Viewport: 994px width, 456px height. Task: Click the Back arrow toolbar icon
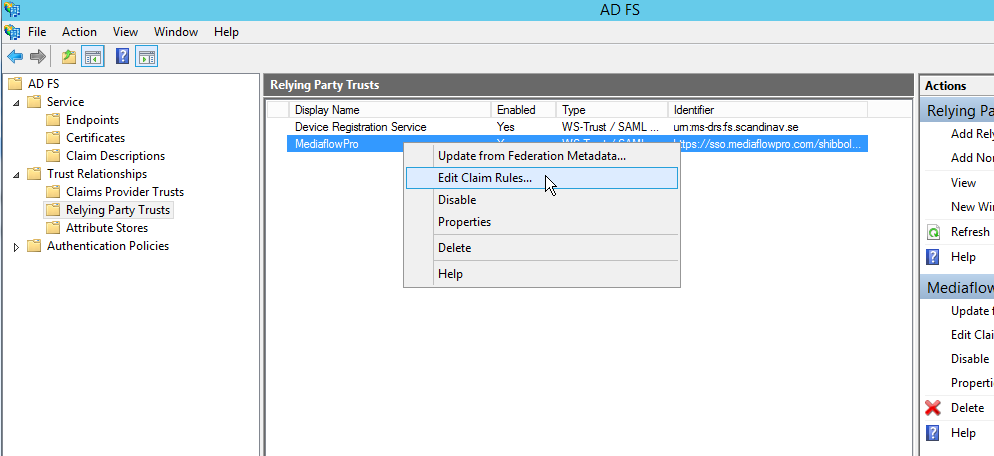click(x=15, y=57)
